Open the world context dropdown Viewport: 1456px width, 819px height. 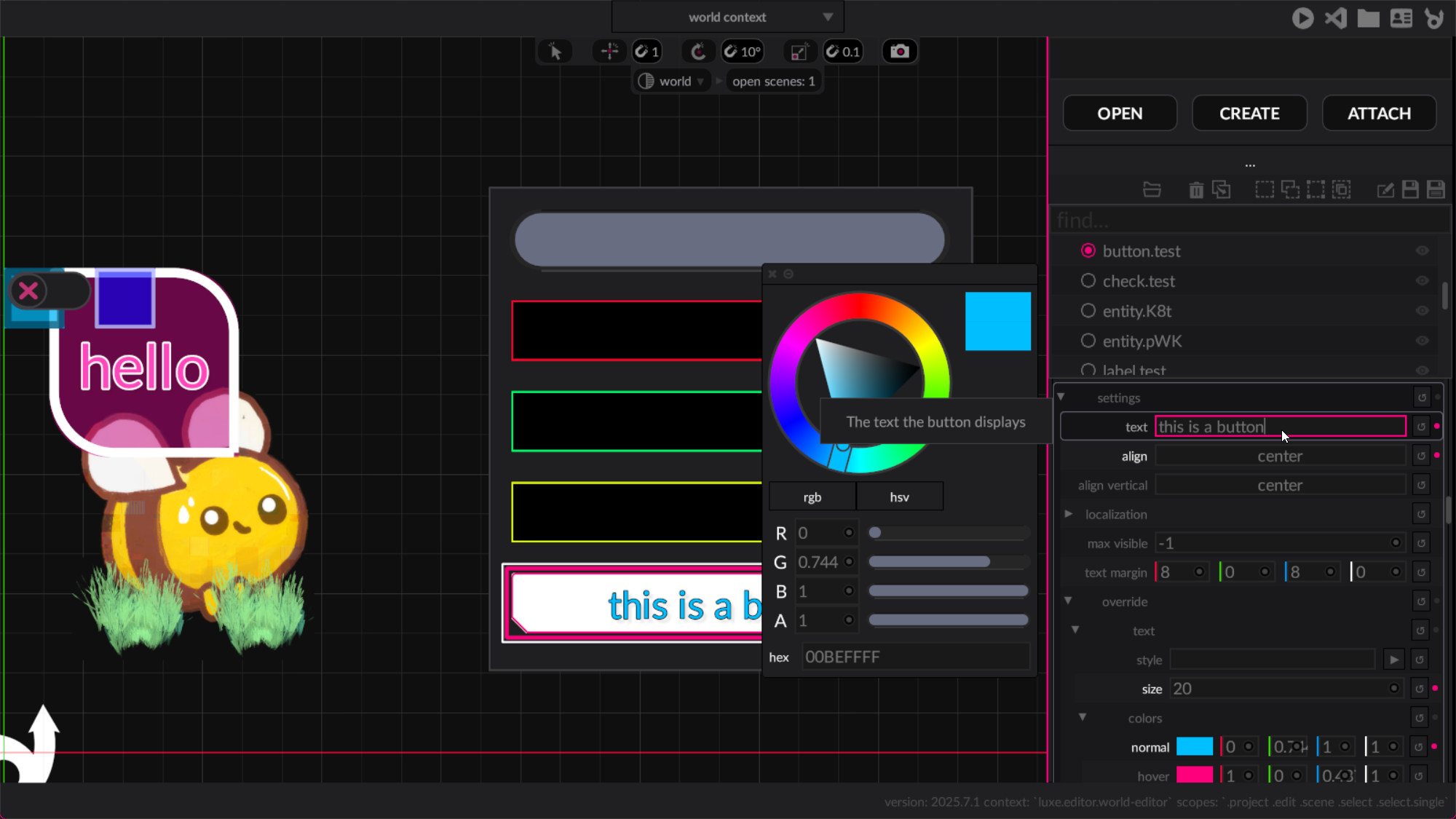tap(728, 17)
